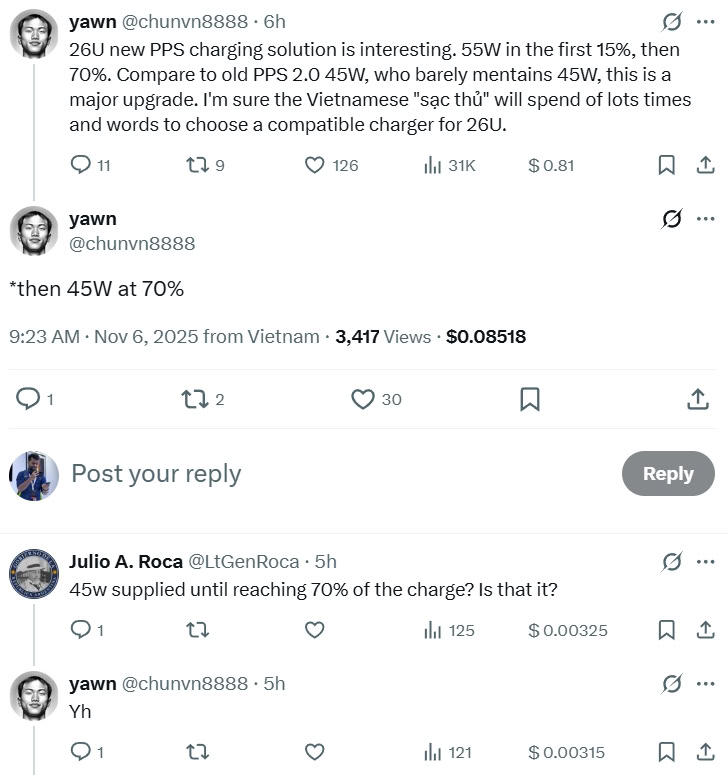This screenshot has height=775, width=728.
Task: Like the top post with 126 likes
Action: (x=314, y=165)
